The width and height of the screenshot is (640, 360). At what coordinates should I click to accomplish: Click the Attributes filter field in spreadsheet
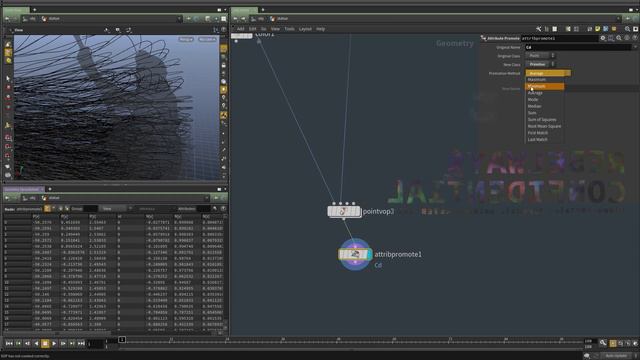point(203,209)
